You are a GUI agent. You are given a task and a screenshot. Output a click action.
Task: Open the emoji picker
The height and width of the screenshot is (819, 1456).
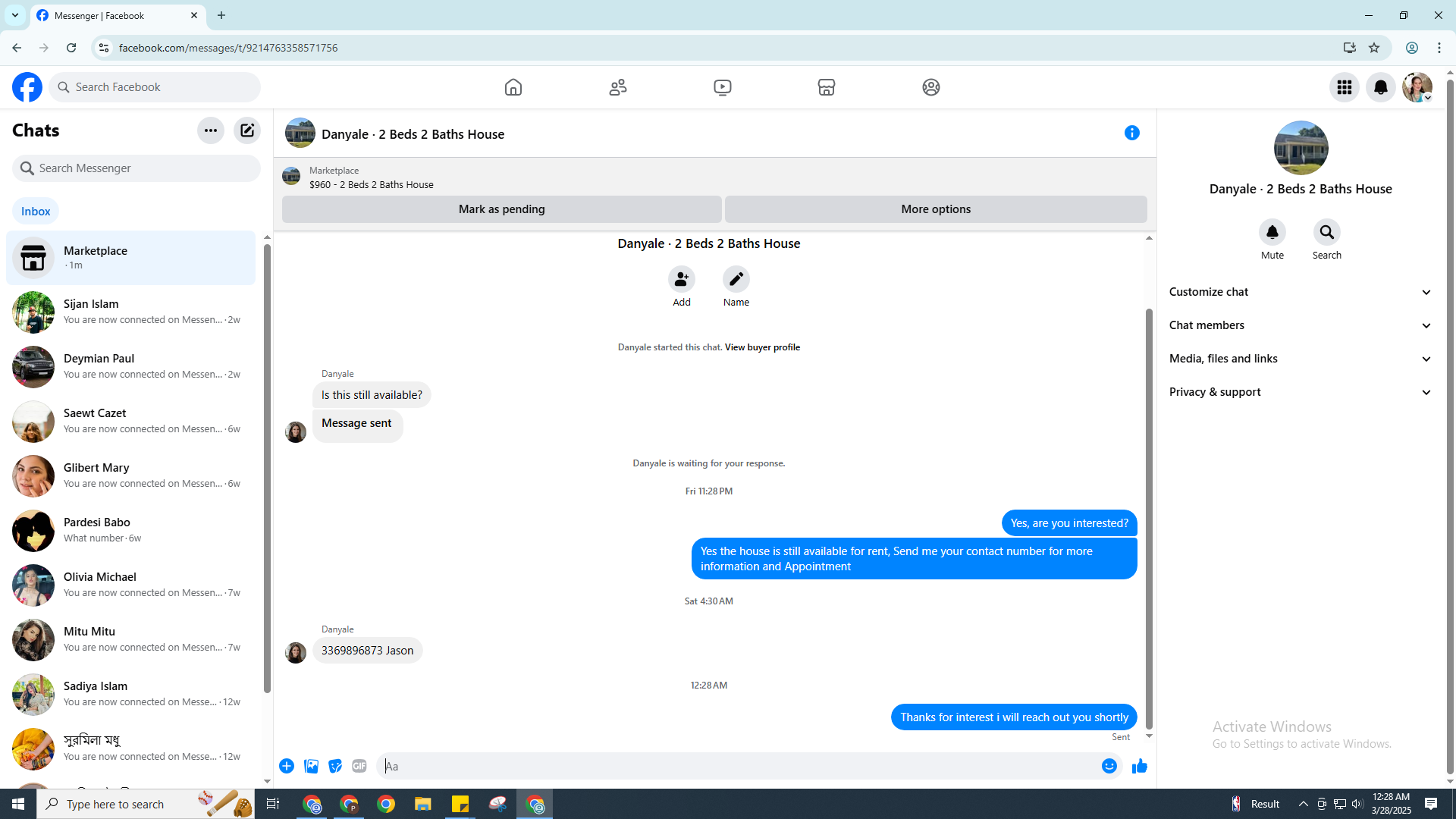(1109, 766)
